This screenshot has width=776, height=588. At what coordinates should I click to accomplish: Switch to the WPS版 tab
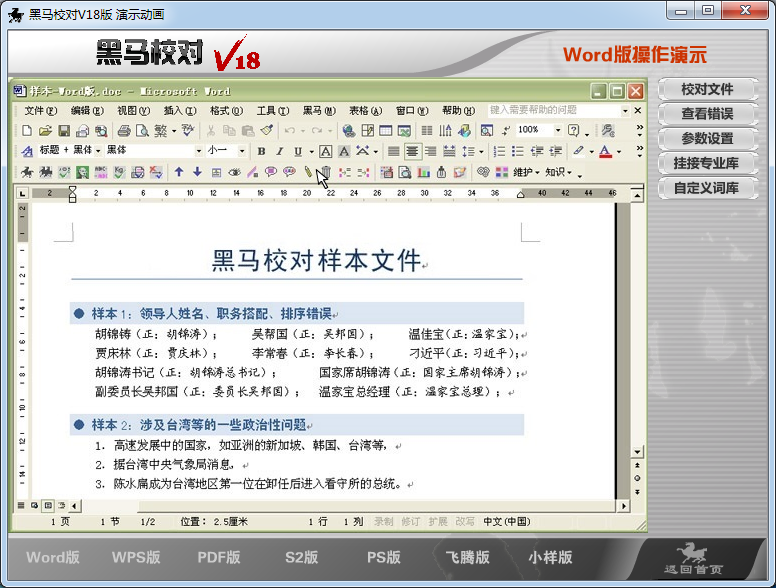136,557
